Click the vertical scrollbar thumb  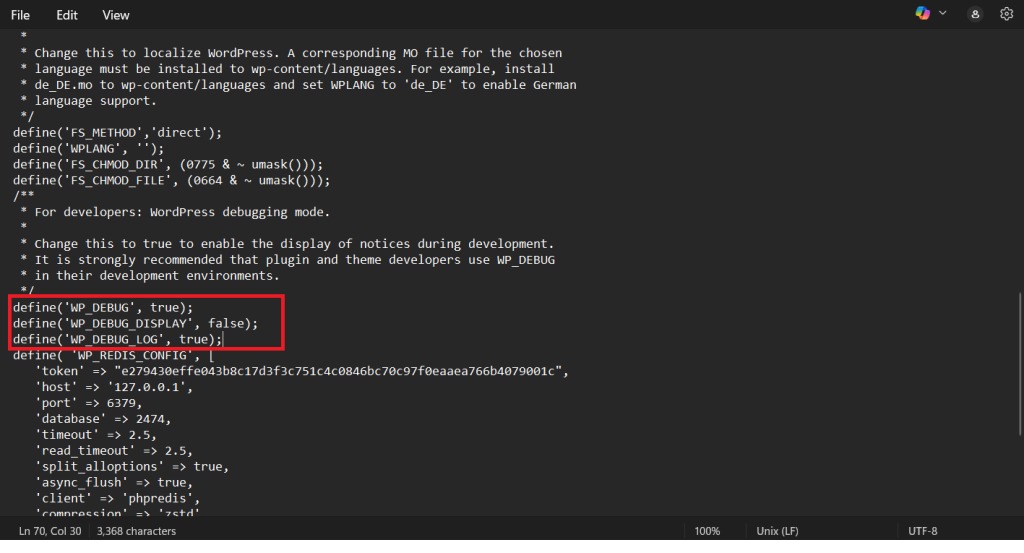click(1020, 364)
